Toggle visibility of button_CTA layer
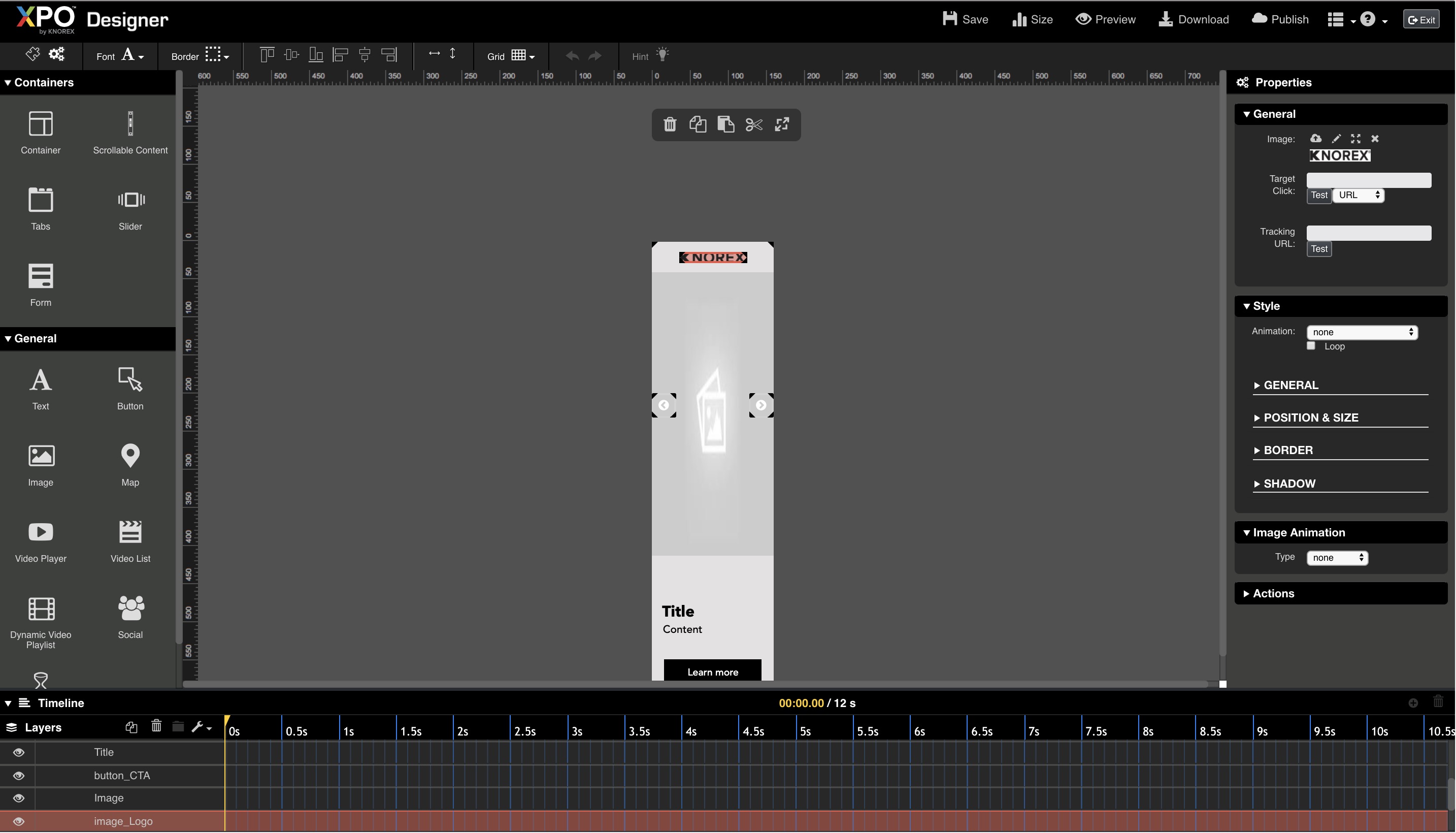This screenshot has height=833, width=1456. (x=18, y=776)
